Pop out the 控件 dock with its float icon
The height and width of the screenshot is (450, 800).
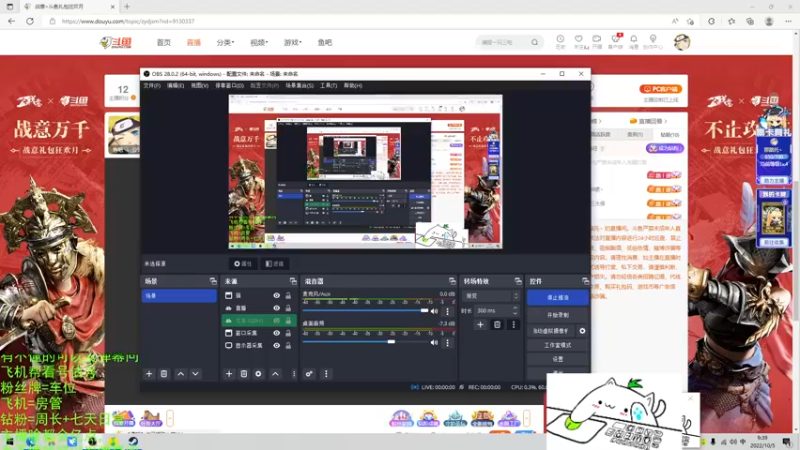click(585, 281)
